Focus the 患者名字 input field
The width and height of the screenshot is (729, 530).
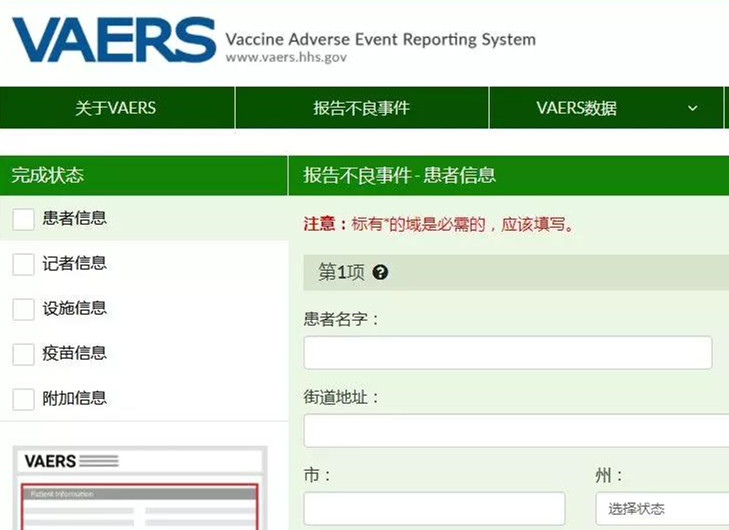[x=508, y=352]
